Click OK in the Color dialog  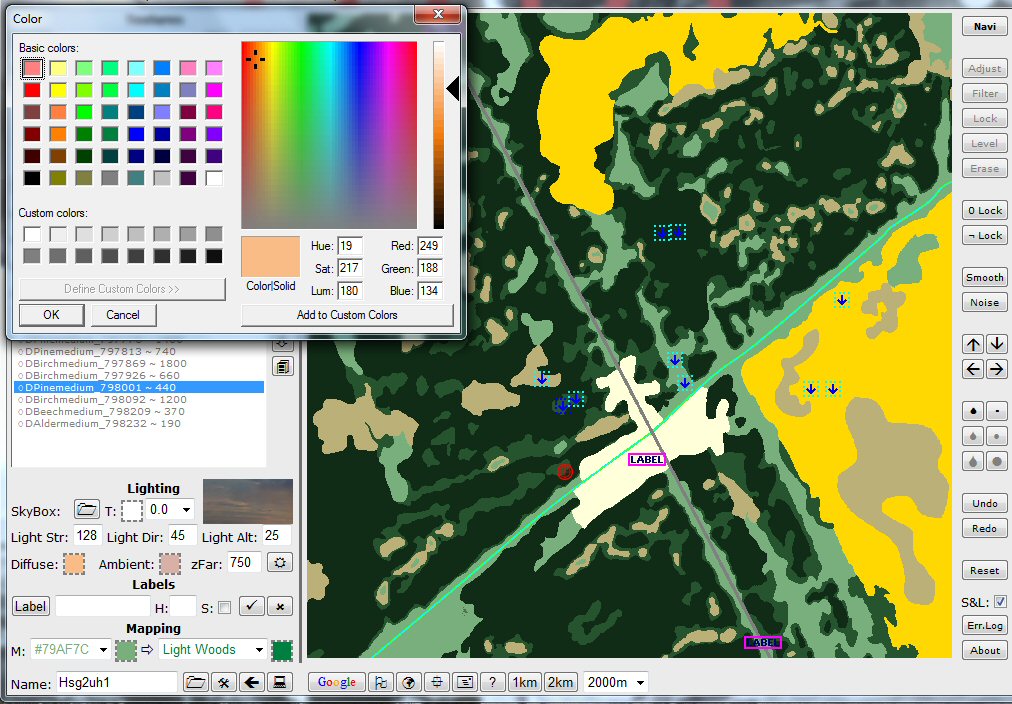(x=51, y=315)
